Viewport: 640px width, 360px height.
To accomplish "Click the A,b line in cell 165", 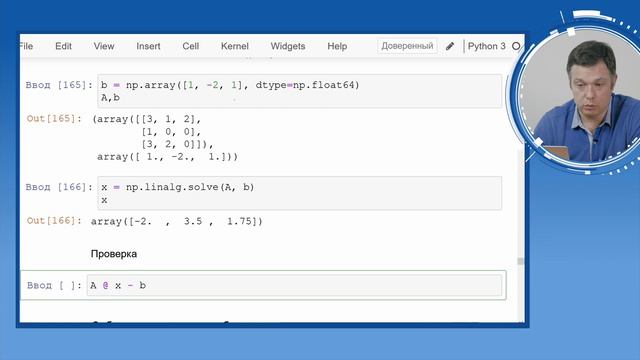I will click(x=111, y=98).
